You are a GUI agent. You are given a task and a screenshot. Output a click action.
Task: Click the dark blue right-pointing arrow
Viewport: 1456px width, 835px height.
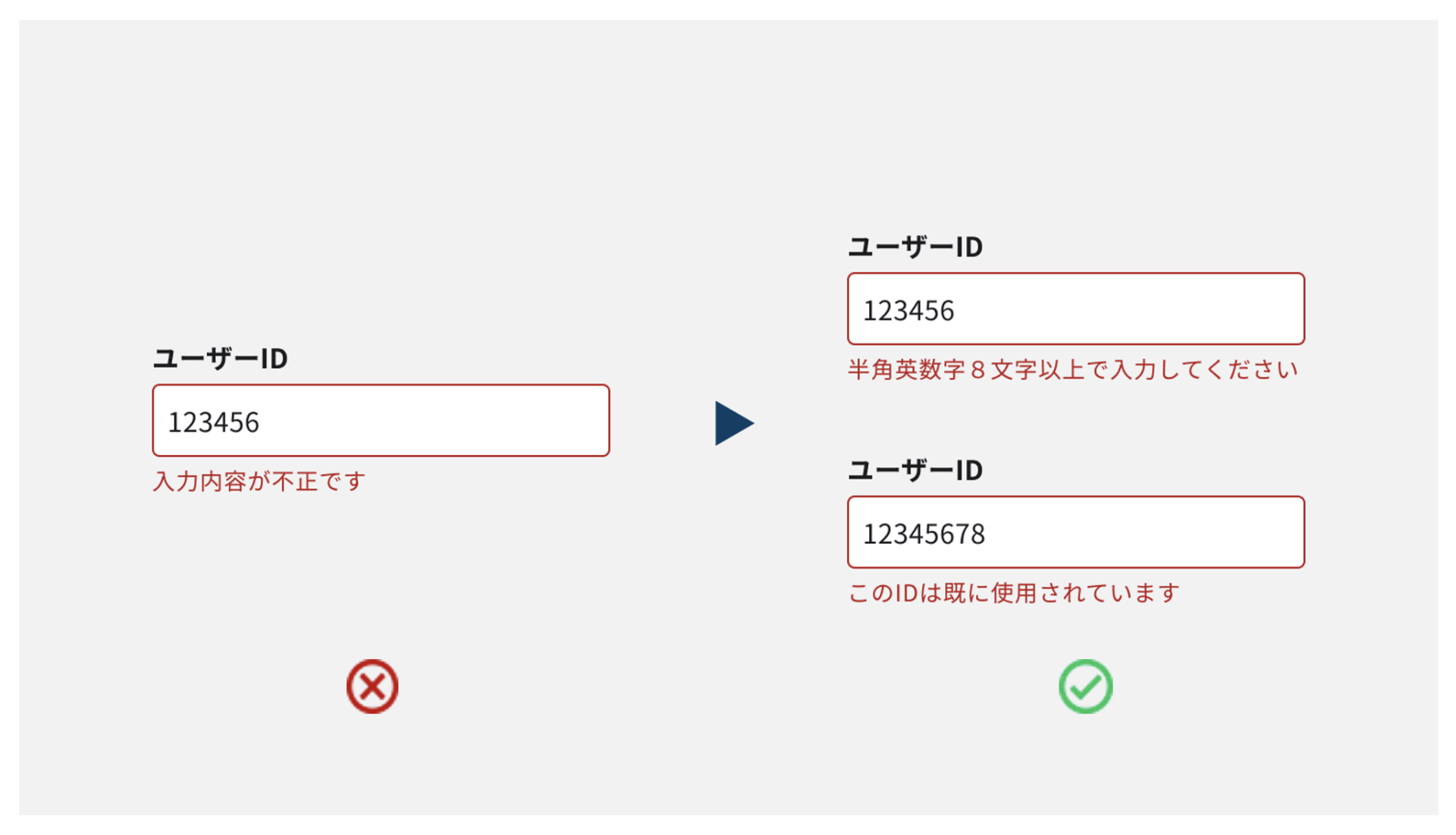(x=733, y=423)
